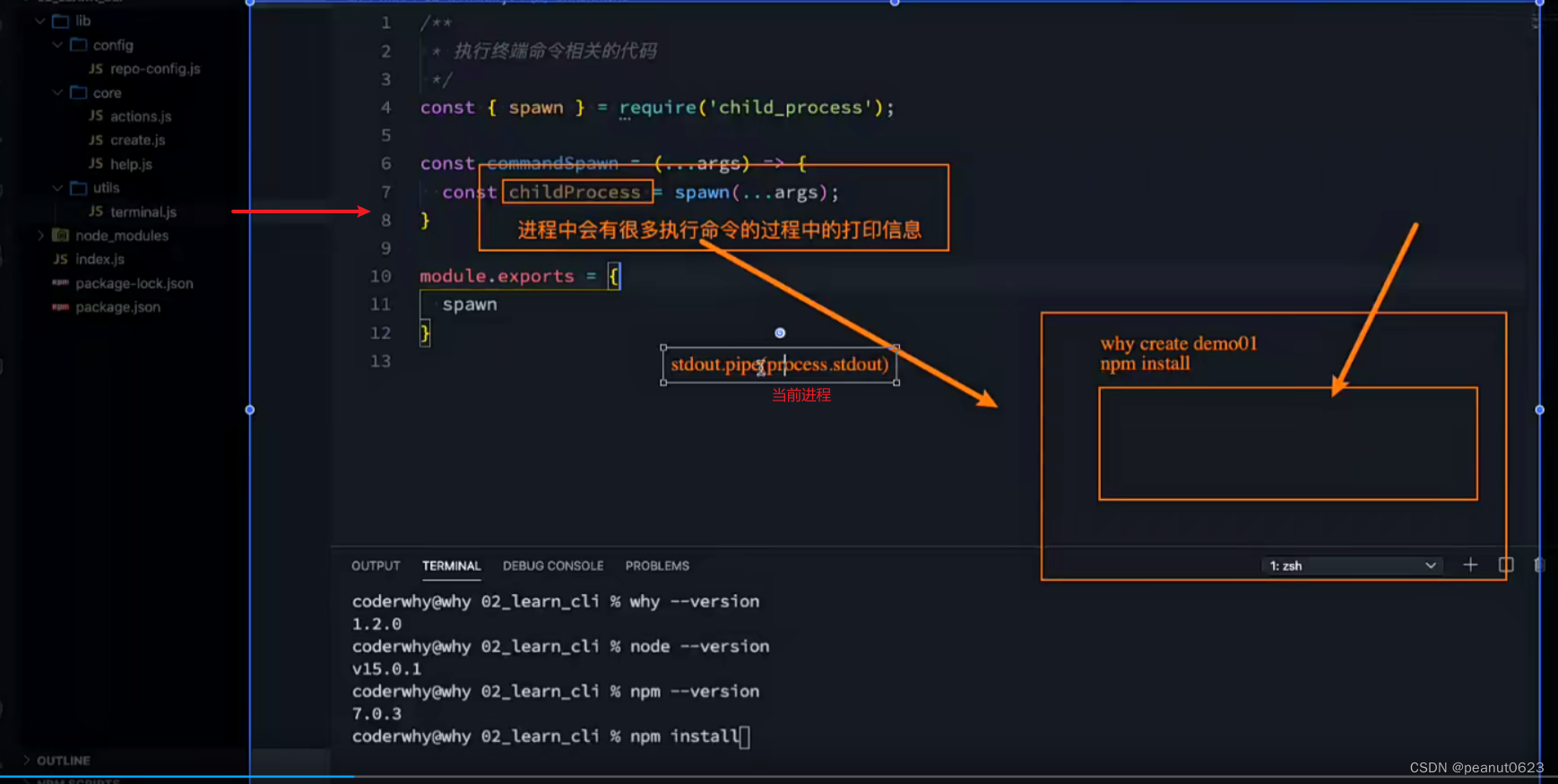Click module.exports on line 10
The height and width of the screenshot is (784, 1558).
coord(497,276)
